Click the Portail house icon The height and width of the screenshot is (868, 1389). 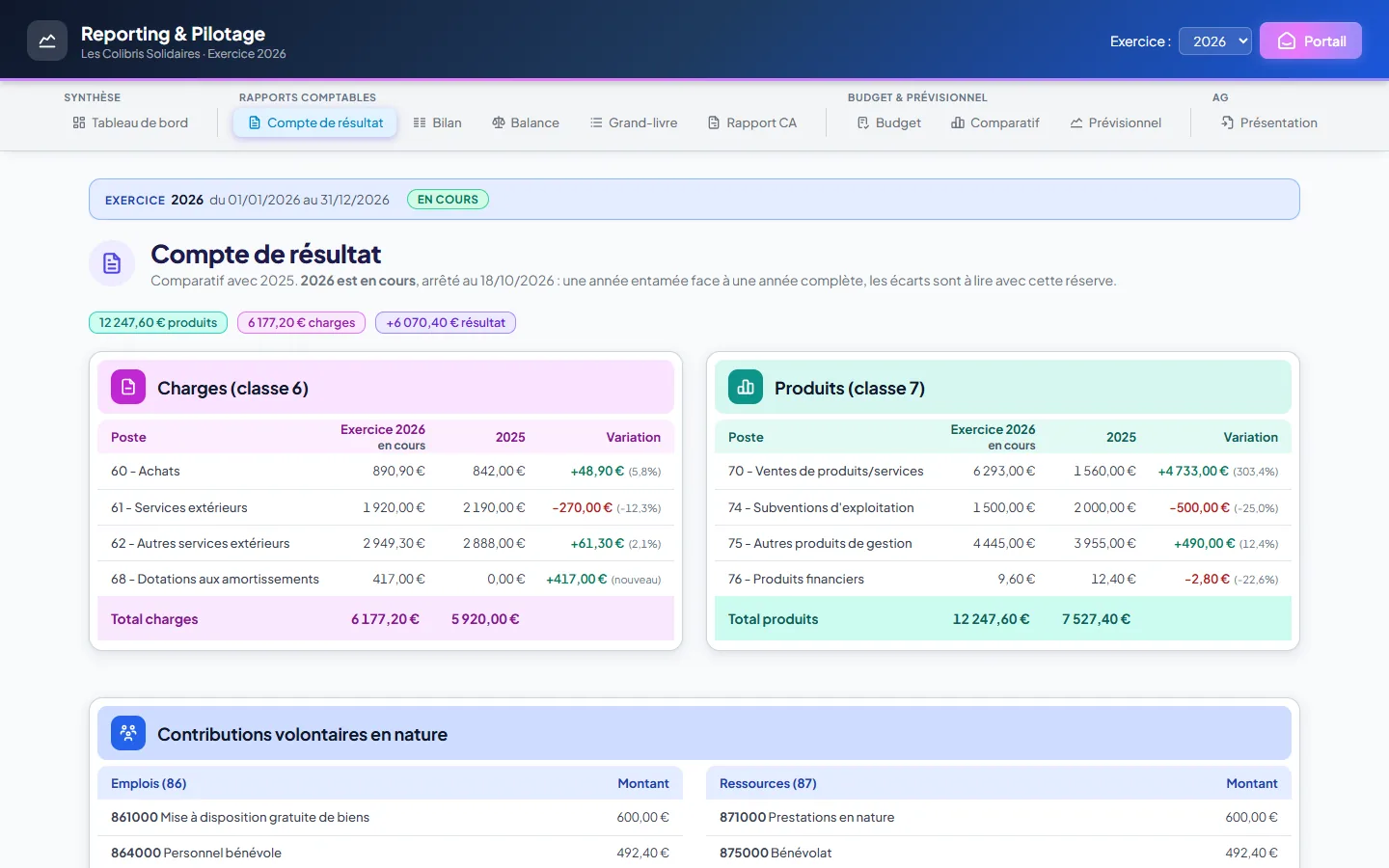click(x=1287, y=41)
